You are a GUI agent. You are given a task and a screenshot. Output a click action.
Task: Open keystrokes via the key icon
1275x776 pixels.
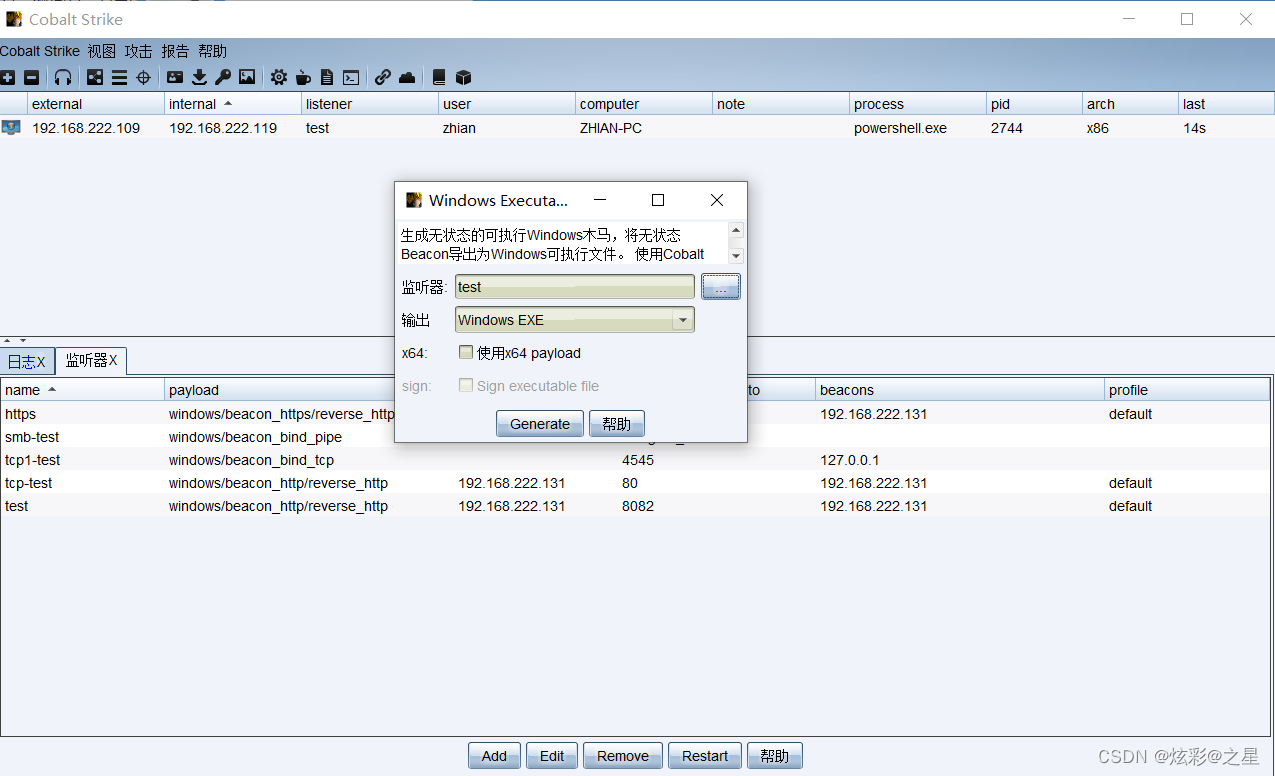pyautogui.click(x=223, y=77)
